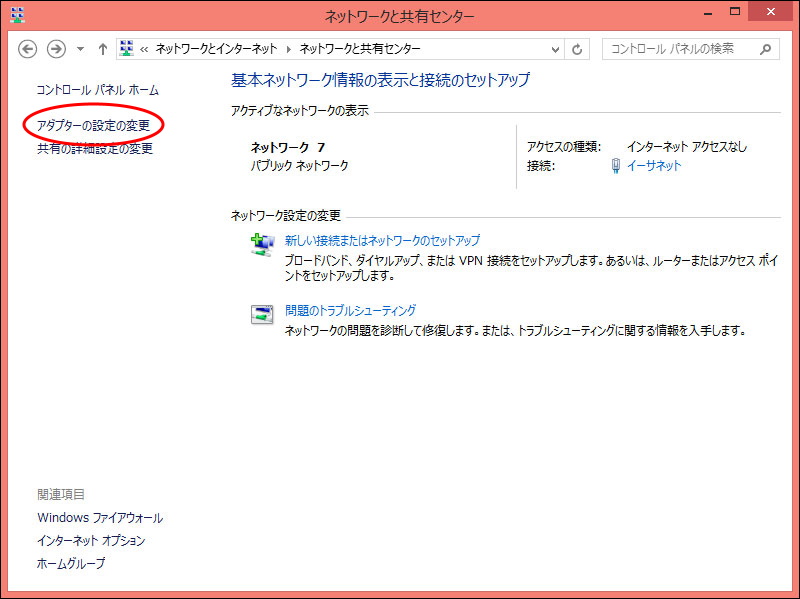Click インターネット アクセスなし status text
The width and height of the screenshot is (800, 599).
click(x=687, y=147)
